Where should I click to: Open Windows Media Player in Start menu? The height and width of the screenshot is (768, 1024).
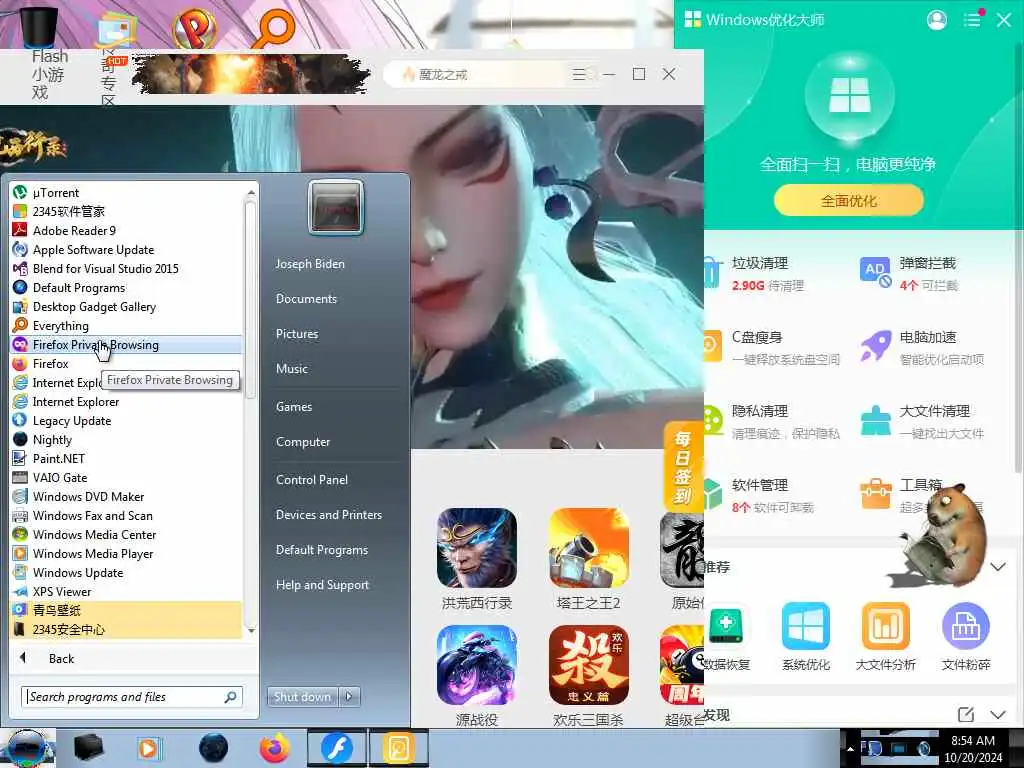tap(126, 553)
